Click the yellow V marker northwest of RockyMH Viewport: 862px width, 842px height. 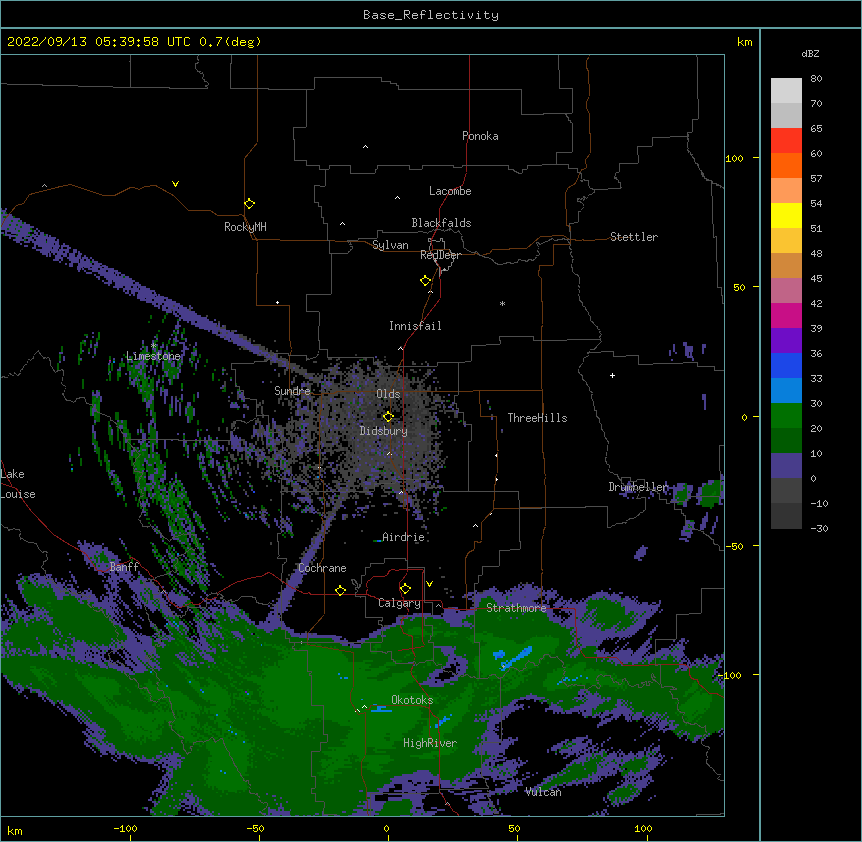(175, 184)
